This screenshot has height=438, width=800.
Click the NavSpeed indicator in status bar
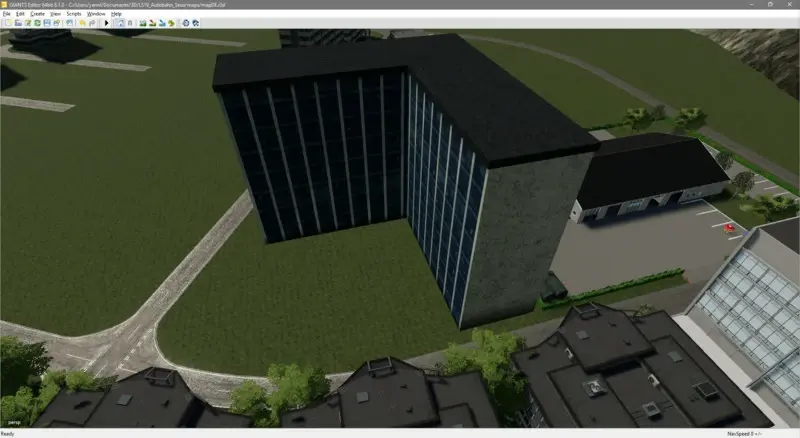tap(744, 434)
